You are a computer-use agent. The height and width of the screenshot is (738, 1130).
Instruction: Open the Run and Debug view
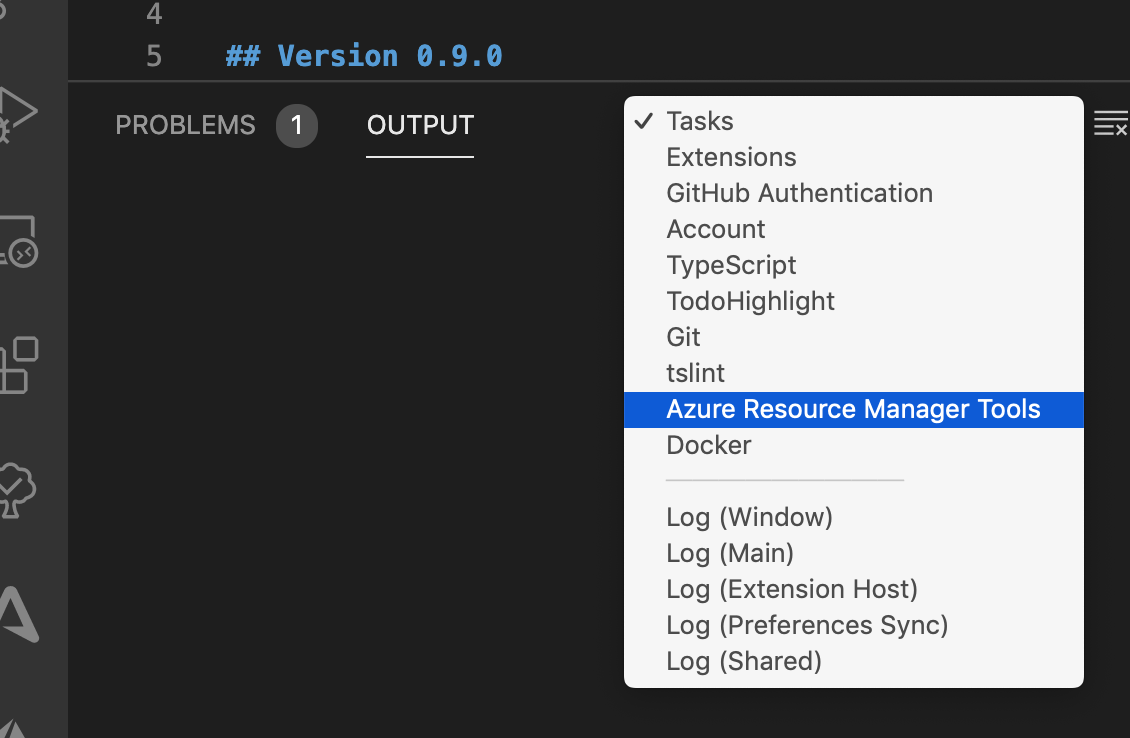coord(17,114)
